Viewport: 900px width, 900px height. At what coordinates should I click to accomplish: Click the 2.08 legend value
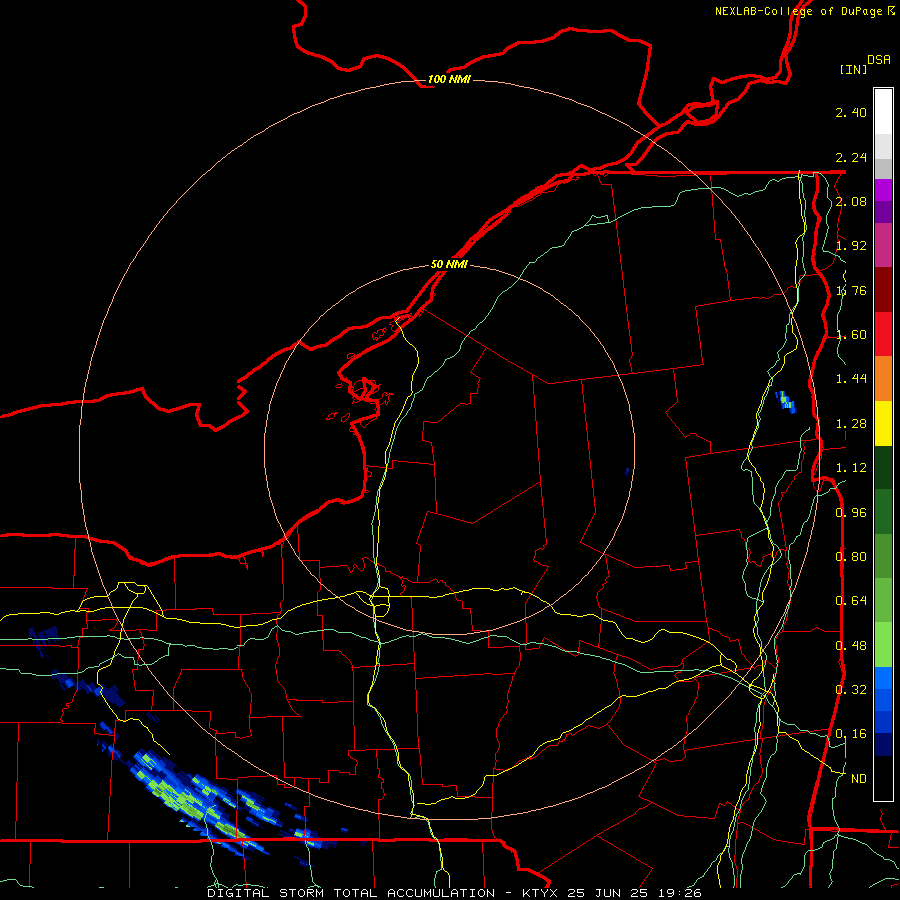(851, 201)
